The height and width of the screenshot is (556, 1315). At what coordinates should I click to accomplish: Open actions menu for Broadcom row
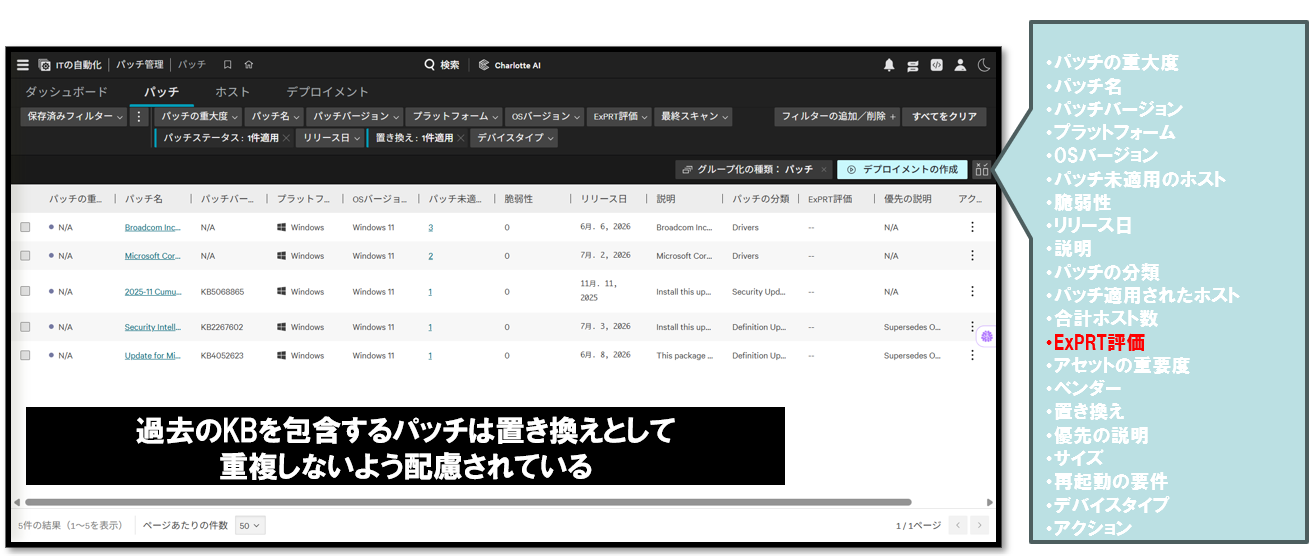(x=972, y=227)
